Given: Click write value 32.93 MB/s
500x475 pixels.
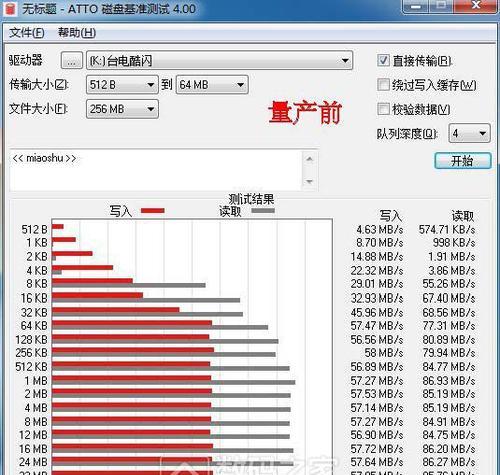Looking at the screenshot, I should point(377,298).
